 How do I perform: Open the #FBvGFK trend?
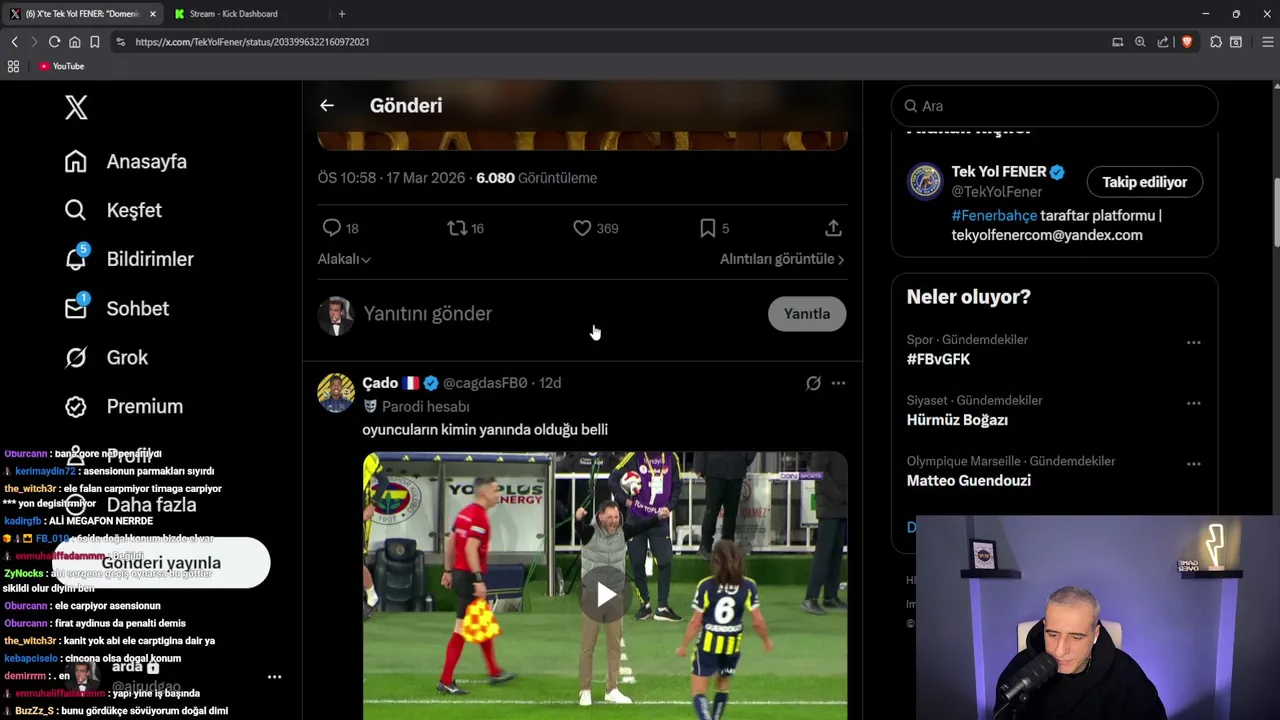click(938, 359)
